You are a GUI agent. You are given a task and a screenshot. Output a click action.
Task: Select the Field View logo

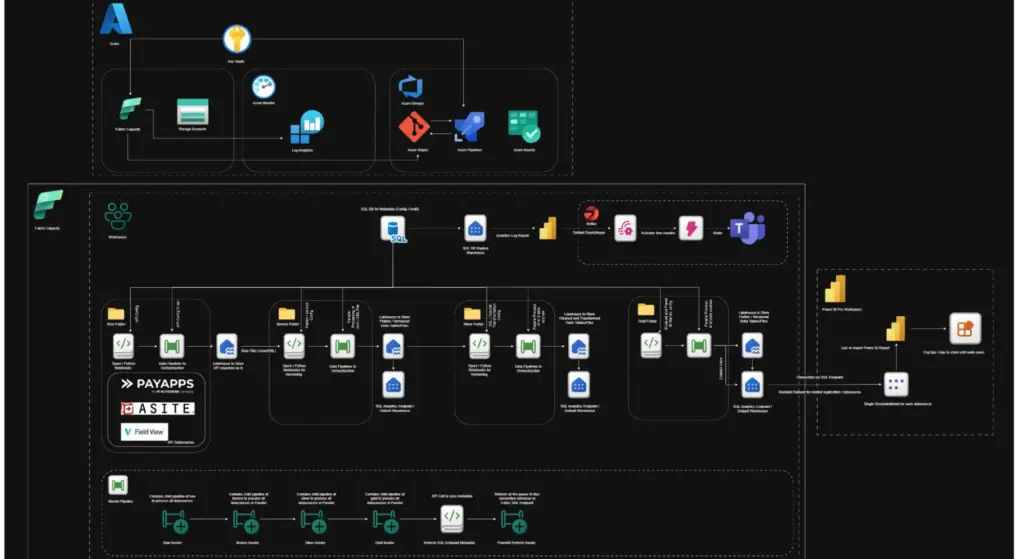tap(146, 431)
